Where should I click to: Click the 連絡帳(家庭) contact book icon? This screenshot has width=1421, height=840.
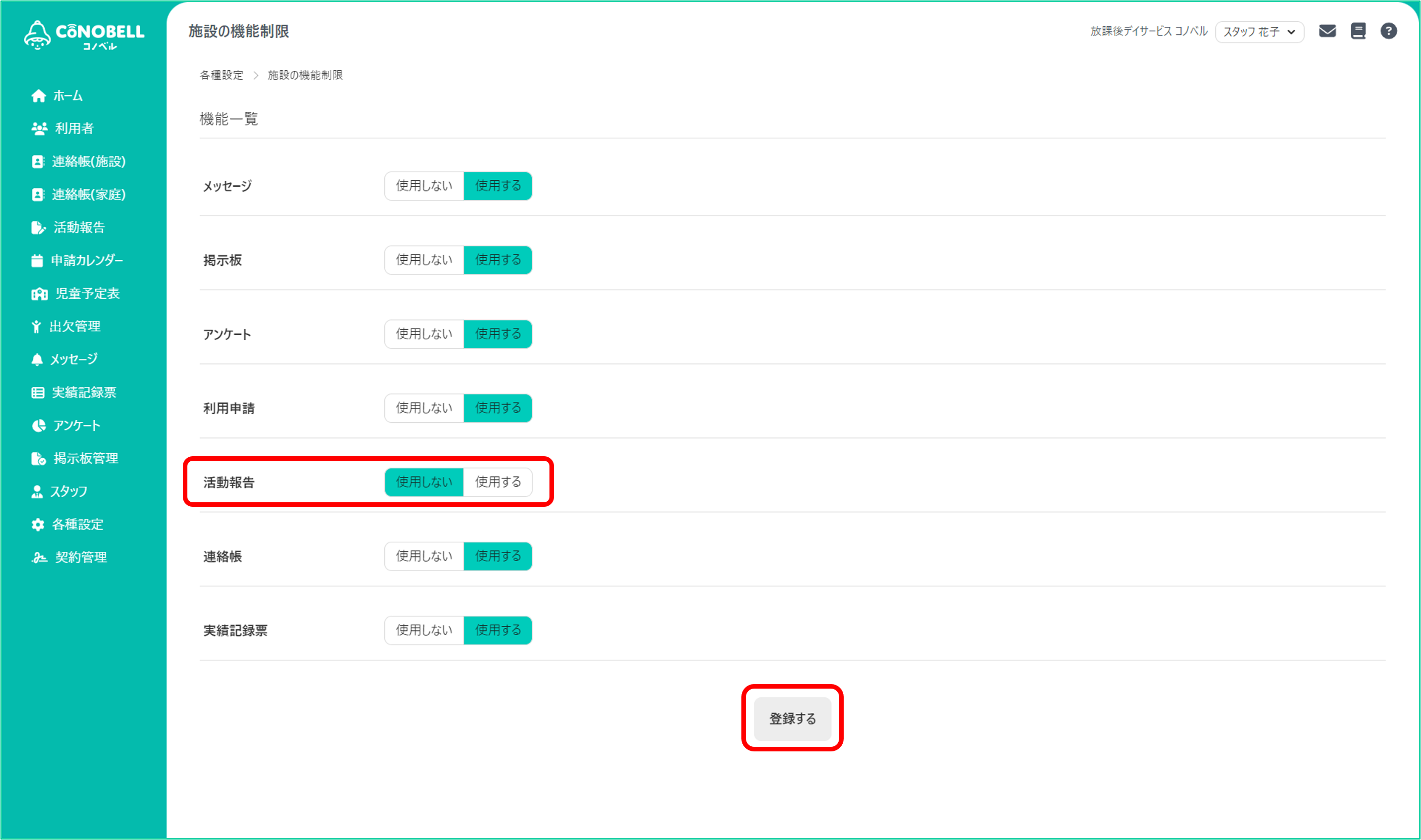[38, 195]
